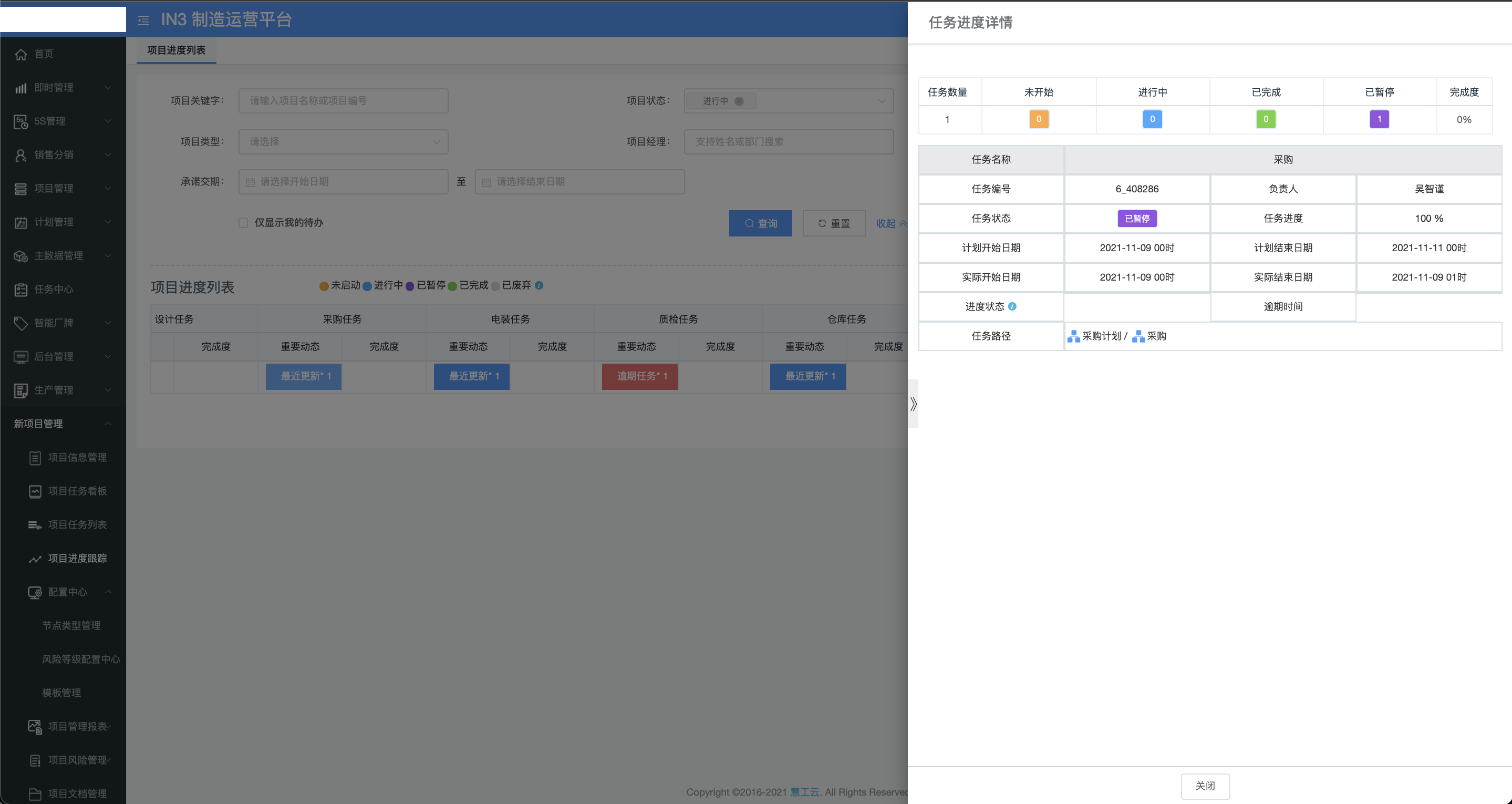Select the 项目进度列表 tab
1512x804 pixels.
(x=176, y=50)
